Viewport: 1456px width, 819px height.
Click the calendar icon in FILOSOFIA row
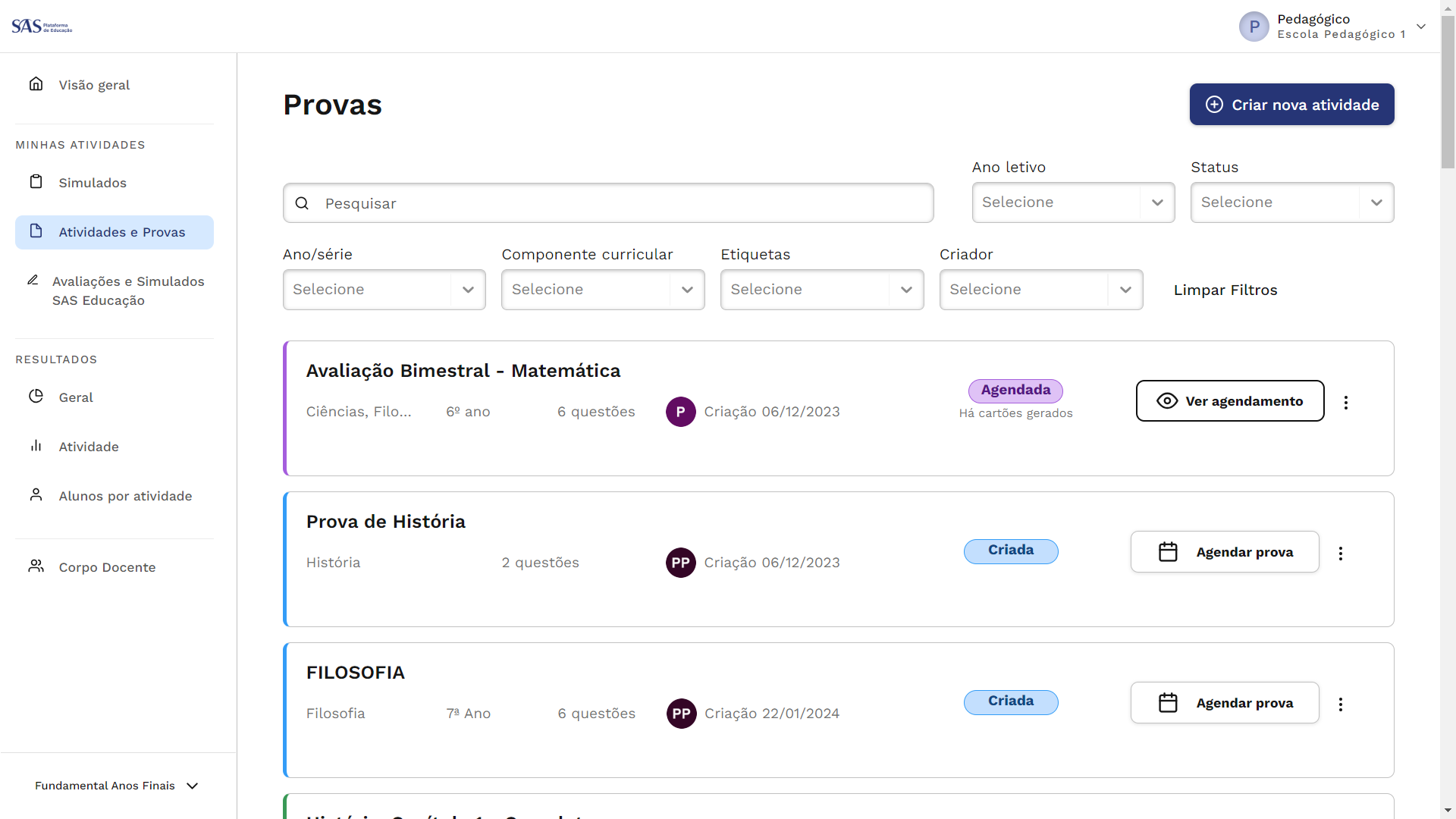coord(1168,702)
